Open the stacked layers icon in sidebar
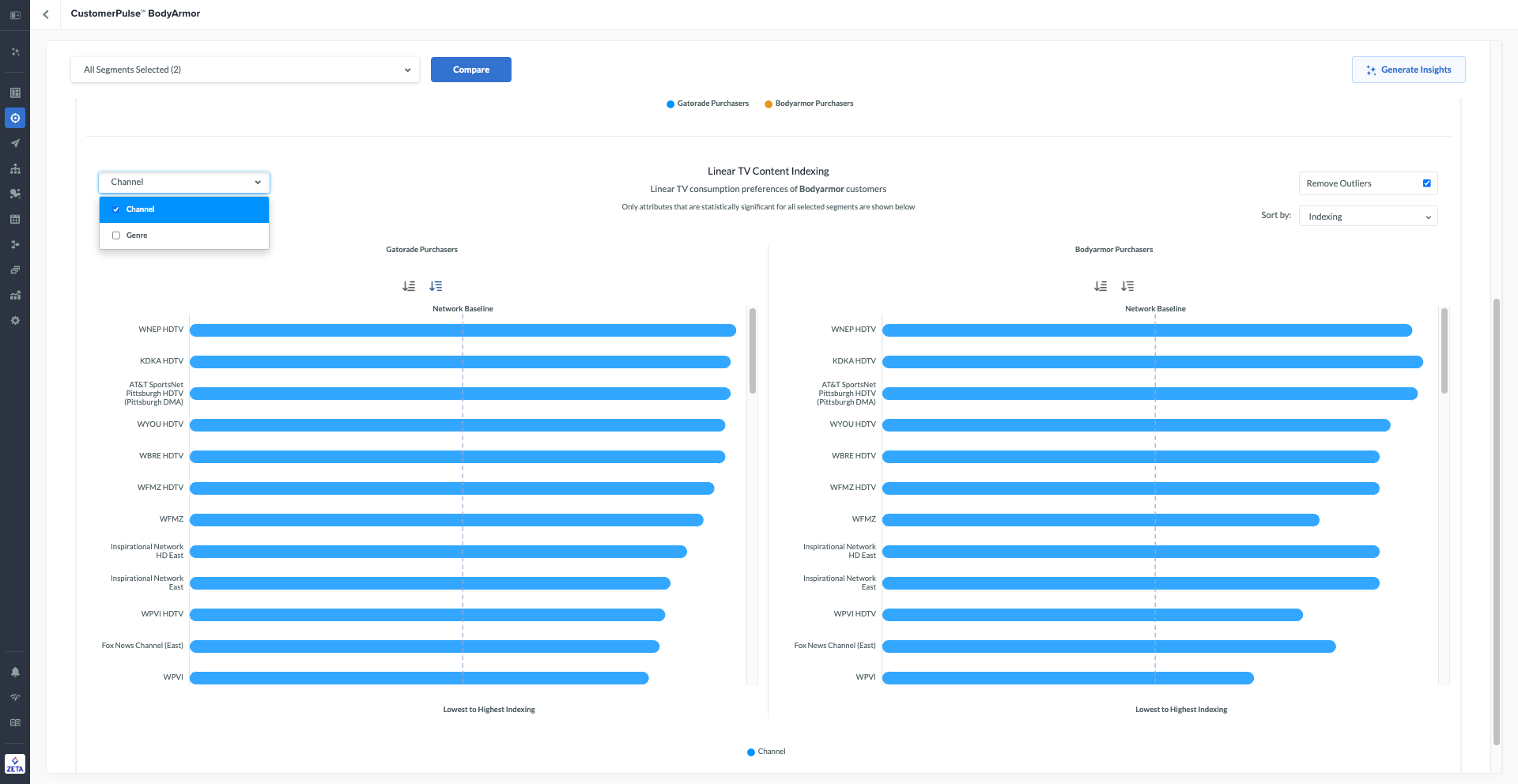Image resolution: width=1518 pixels, height=784 pixels. coord(15,269)
